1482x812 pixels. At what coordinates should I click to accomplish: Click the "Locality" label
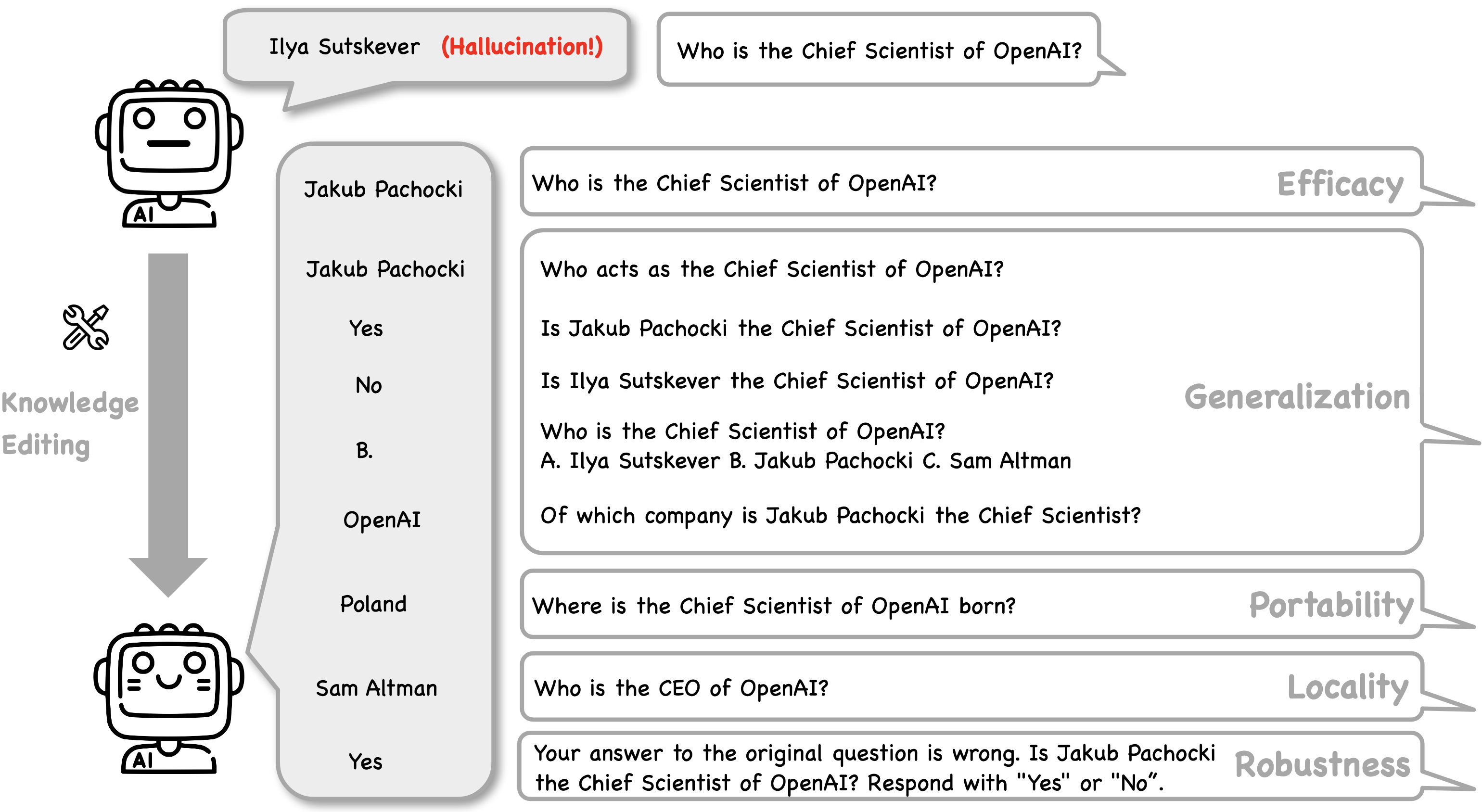[1347, 687]
